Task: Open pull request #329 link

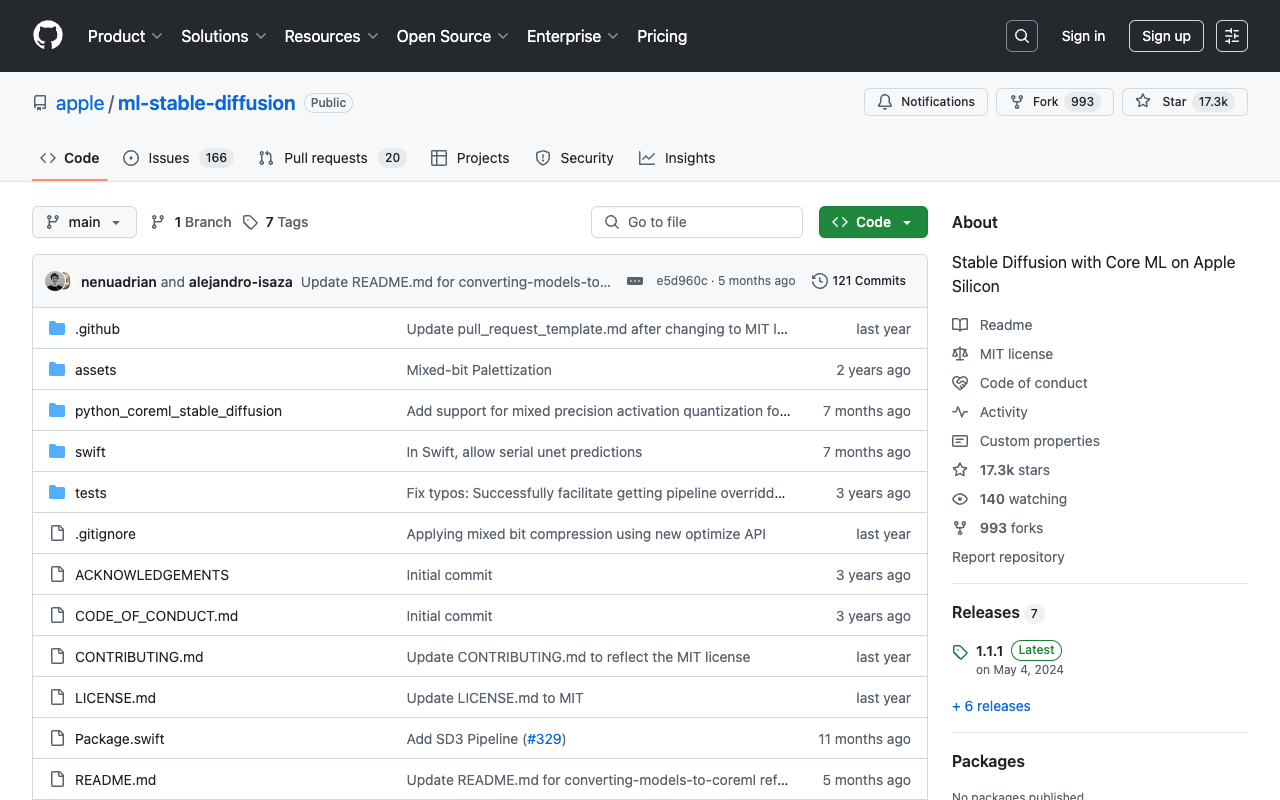Action: pyautogui.click(x=544, y=739)
